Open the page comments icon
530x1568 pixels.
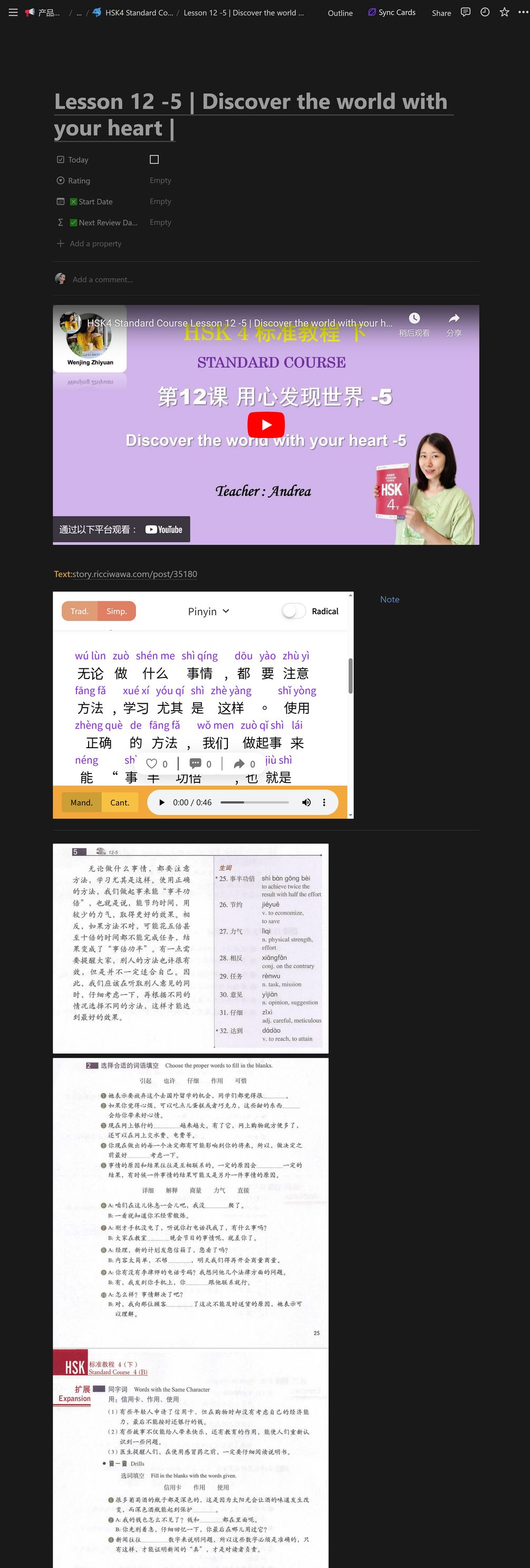466,12
